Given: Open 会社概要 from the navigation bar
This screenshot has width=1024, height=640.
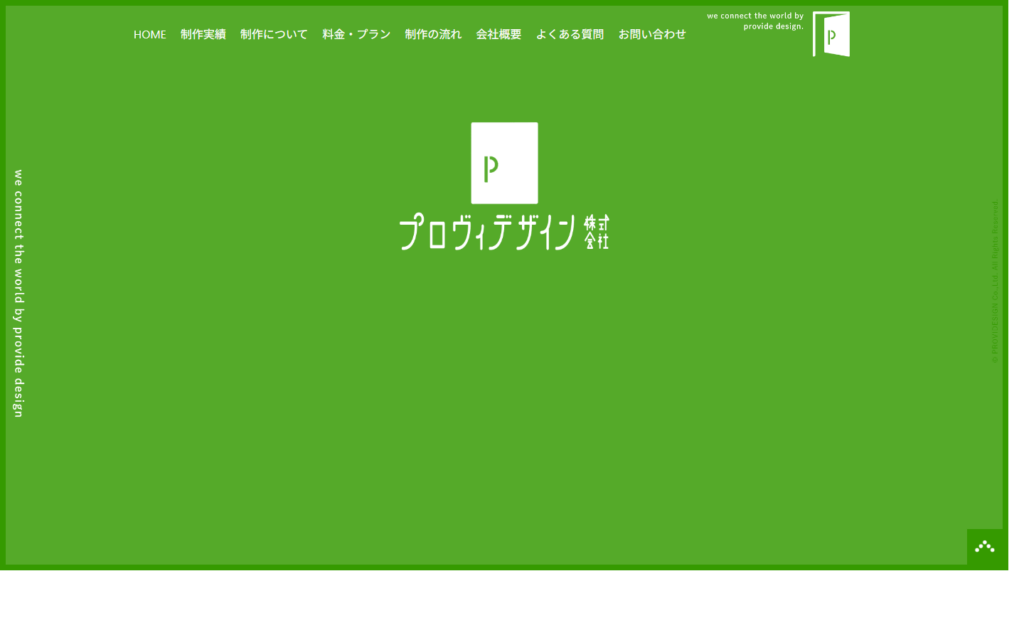Looking at the screenshot, I should pos(498,34).
